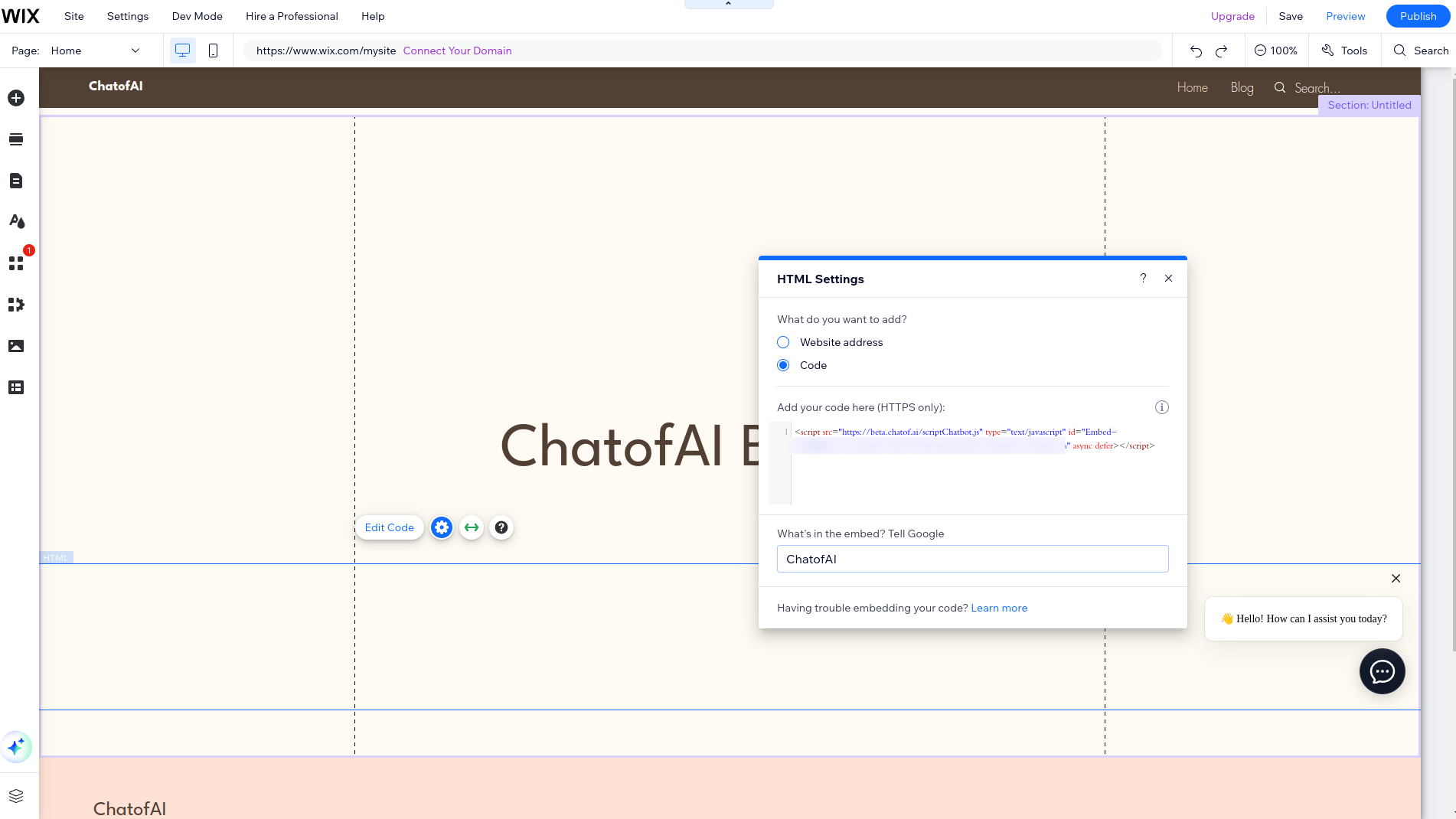This screenshot has width=1456, height=819.
Task: Open the AI assistant sparkle icon
Action: pos(16,746)
